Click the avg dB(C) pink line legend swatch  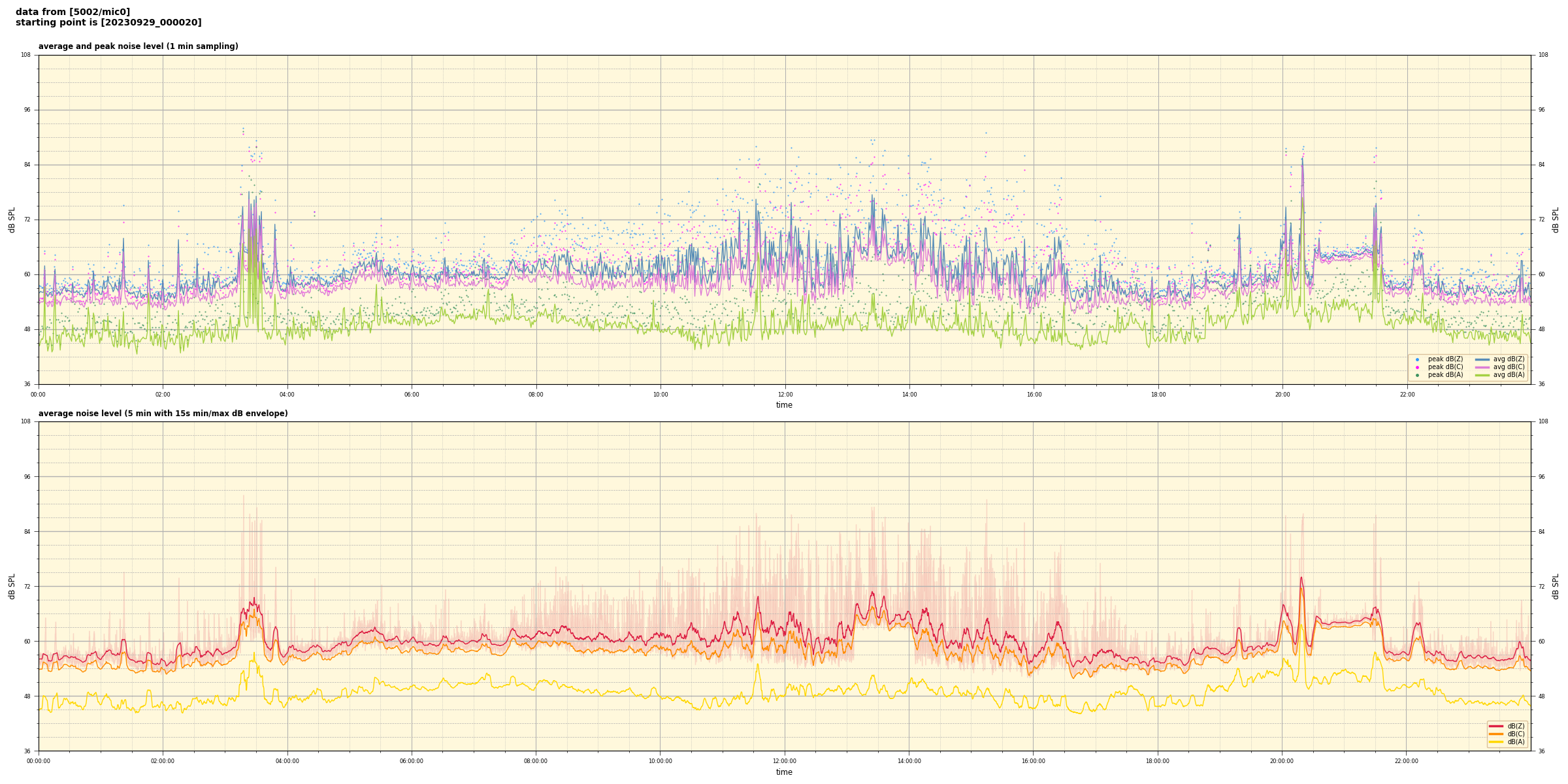1482,367
